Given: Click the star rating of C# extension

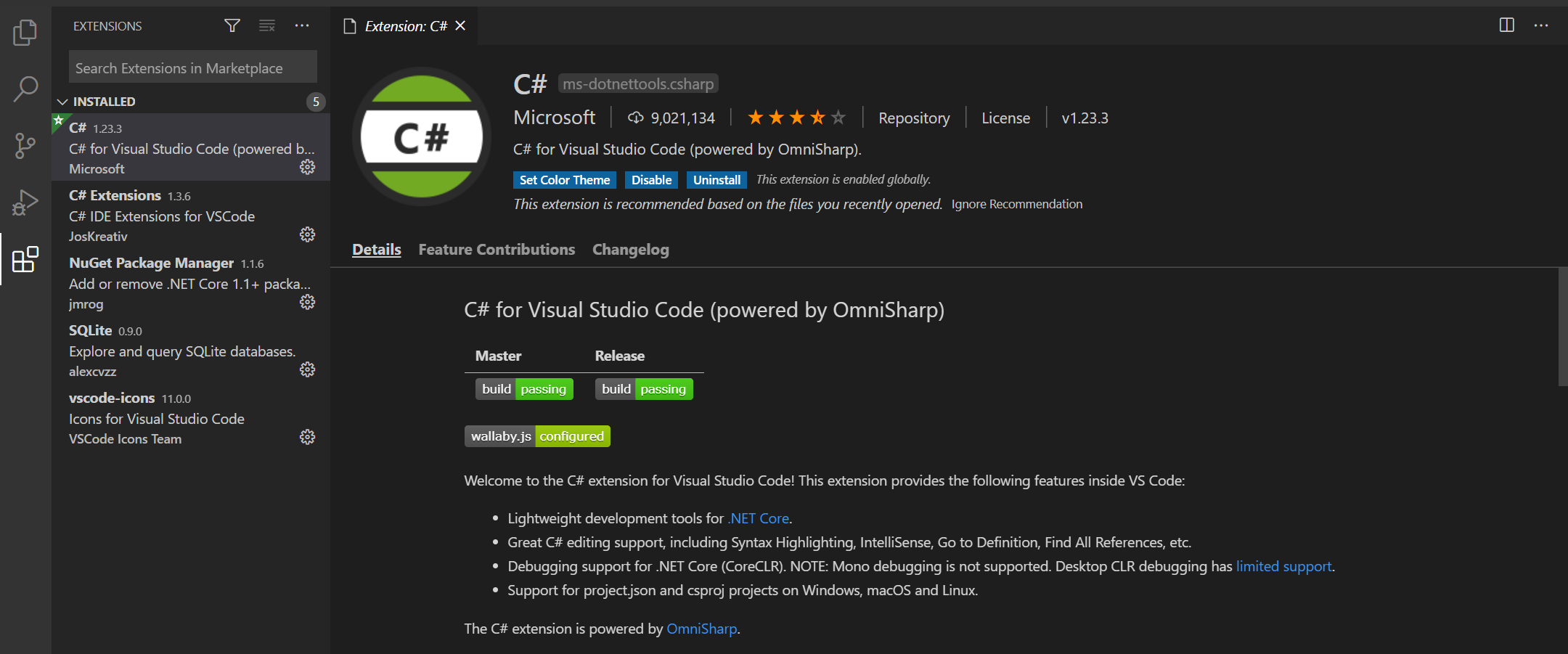Looking at the screenshot, I should tap(796, 118).
